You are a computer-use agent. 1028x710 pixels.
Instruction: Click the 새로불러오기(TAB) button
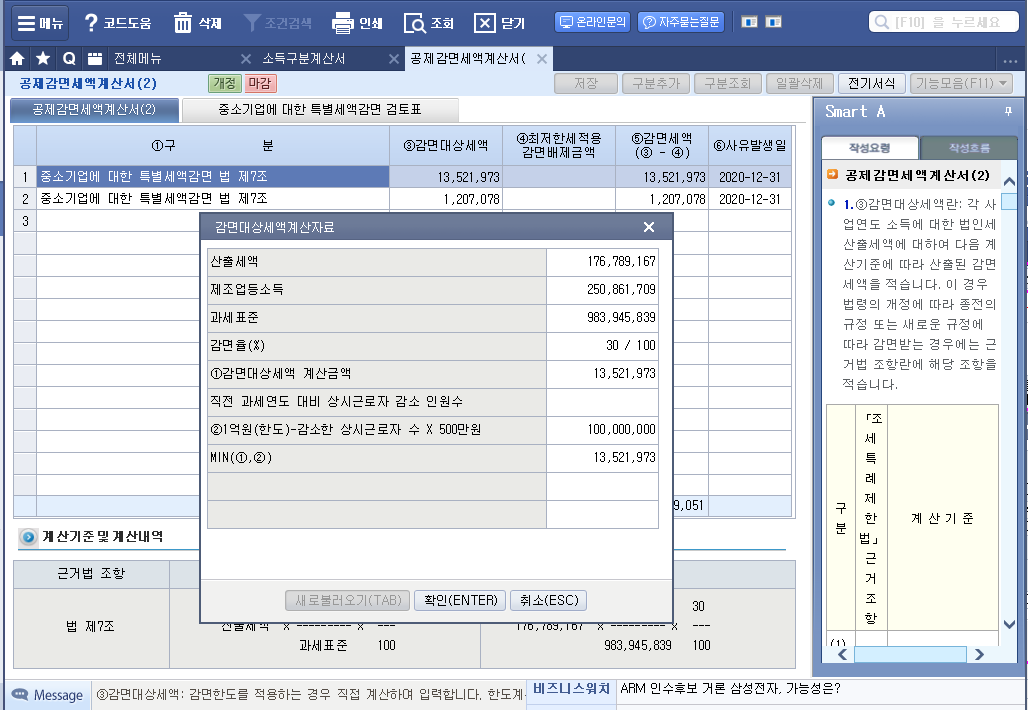pyautogui.click(x=347, y=601)
